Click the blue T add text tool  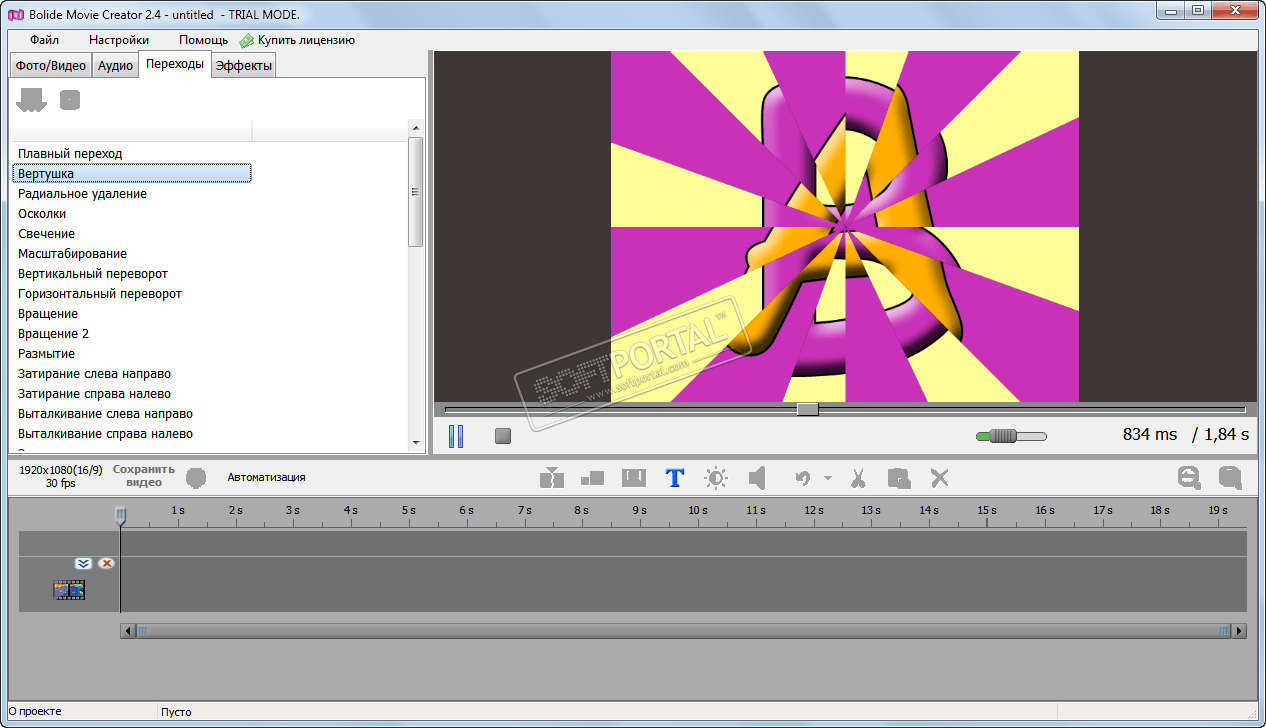[674, 478]
